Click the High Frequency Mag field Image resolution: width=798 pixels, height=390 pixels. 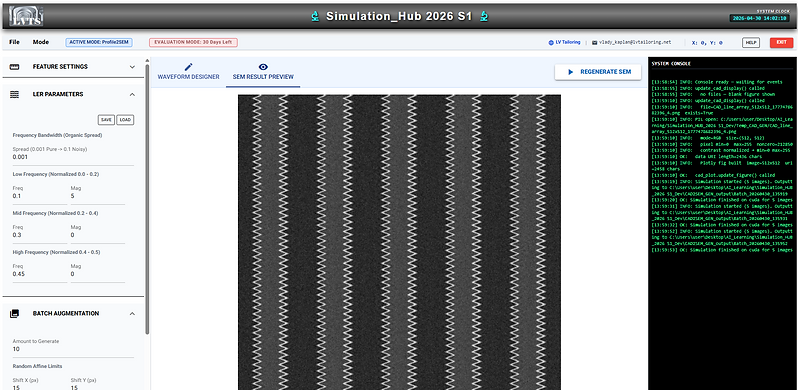coord(98,274)
